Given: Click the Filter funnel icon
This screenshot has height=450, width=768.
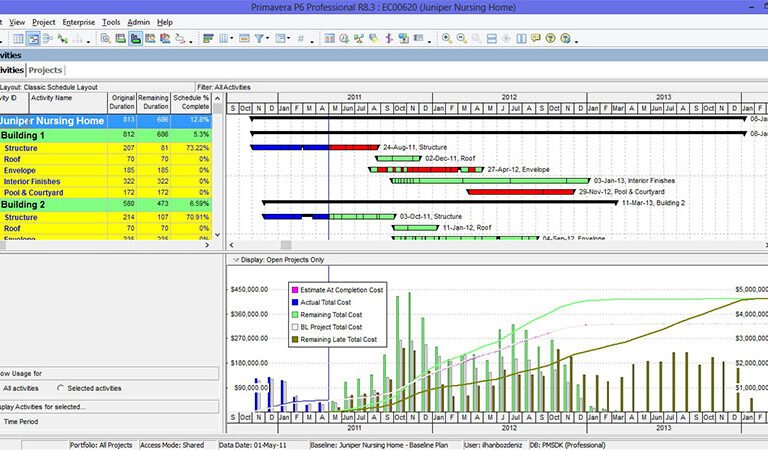Looking at the screenshot, I should pyautogui.click(x=259, y=38).
